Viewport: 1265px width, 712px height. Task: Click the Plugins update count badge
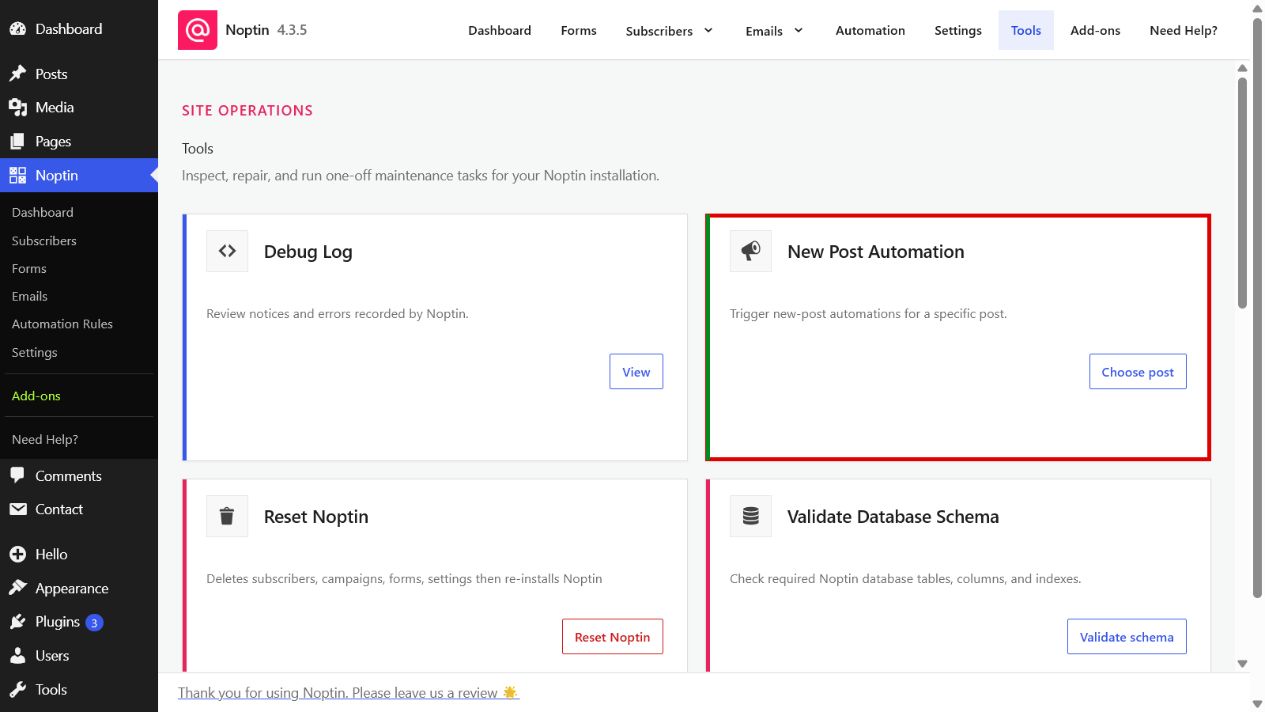(x=94, y=622)
